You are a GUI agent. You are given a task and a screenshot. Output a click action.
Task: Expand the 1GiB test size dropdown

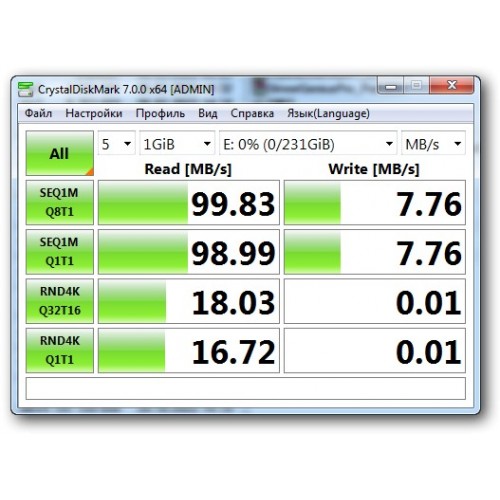point(177,144)
